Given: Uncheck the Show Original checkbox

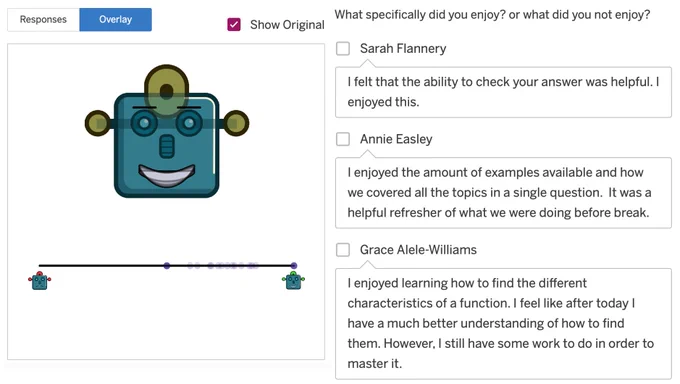Looking at the screenshot, I should 234,25.
